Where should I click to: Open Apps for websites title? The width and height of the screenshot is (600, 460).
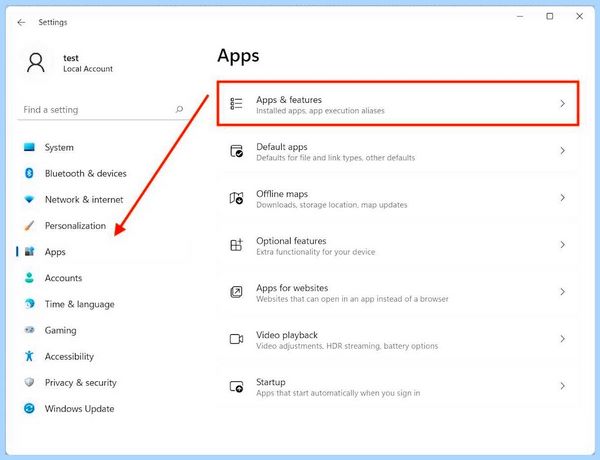click(292, 288)
